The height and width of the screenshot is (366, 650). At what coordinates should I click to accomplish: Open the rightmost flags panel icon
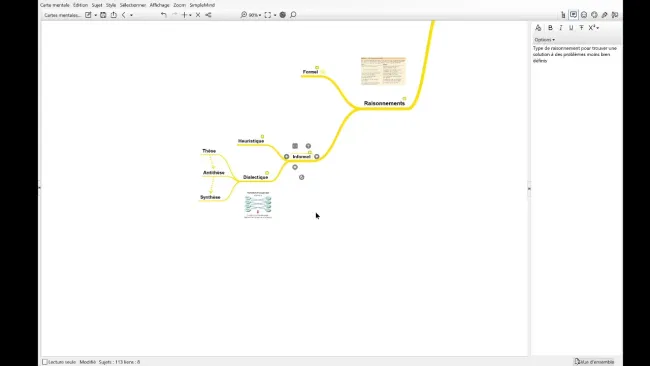615,15
